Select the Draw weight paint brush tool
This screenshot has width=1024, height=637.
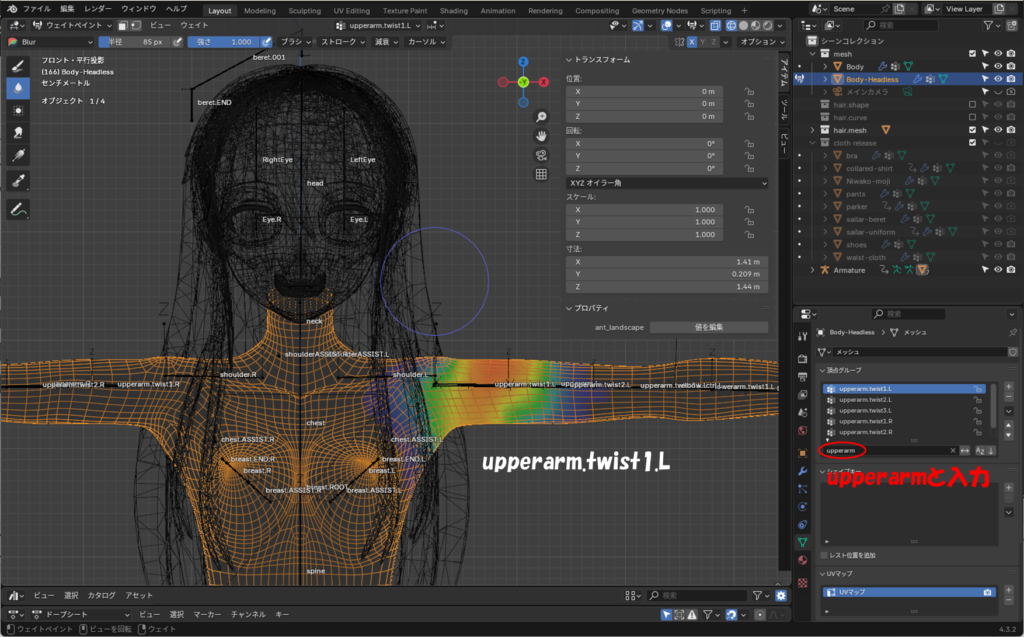pyautogui.click(x=18, y=65)
